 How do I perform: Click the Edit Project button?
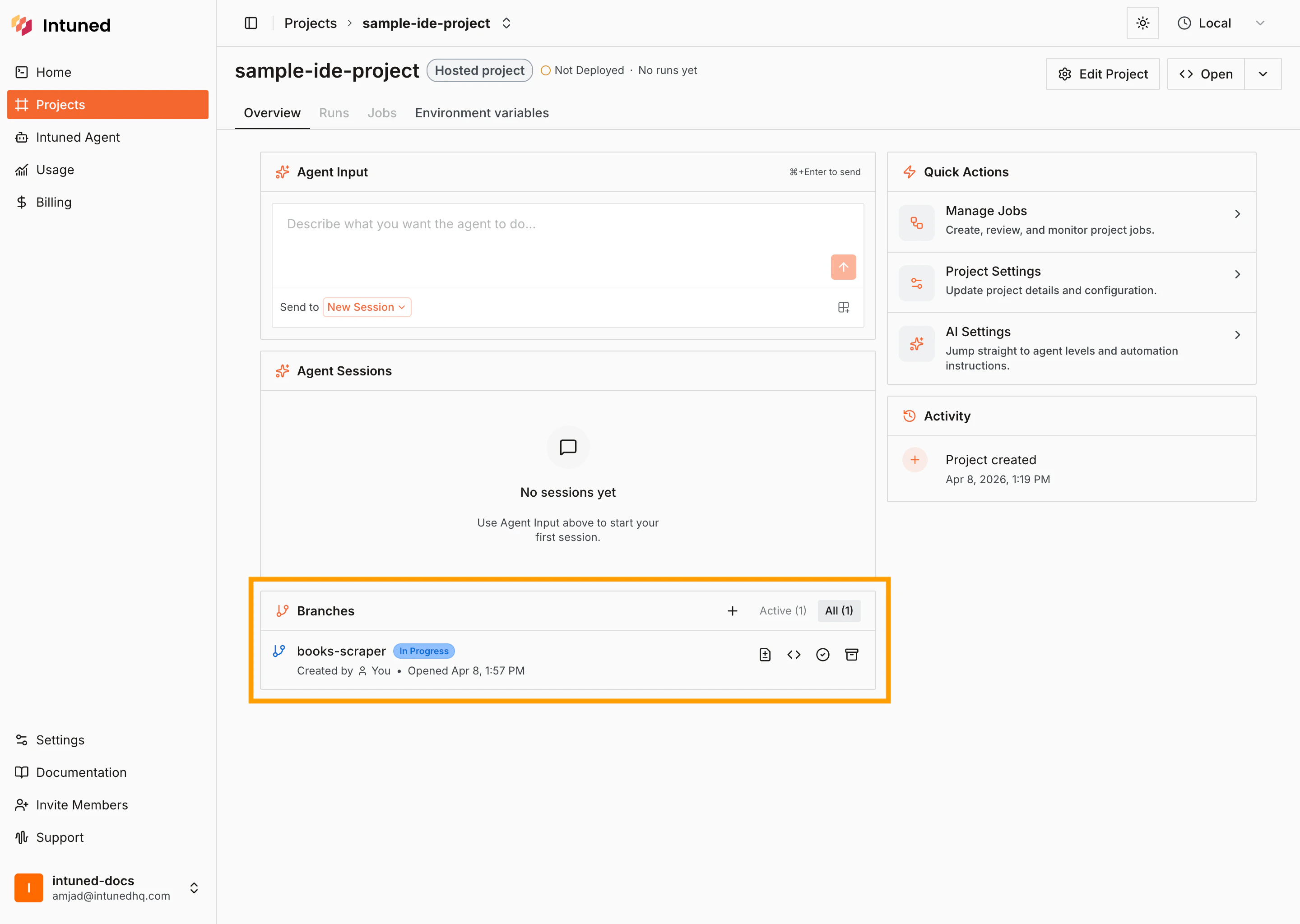tap(1102, 74)
